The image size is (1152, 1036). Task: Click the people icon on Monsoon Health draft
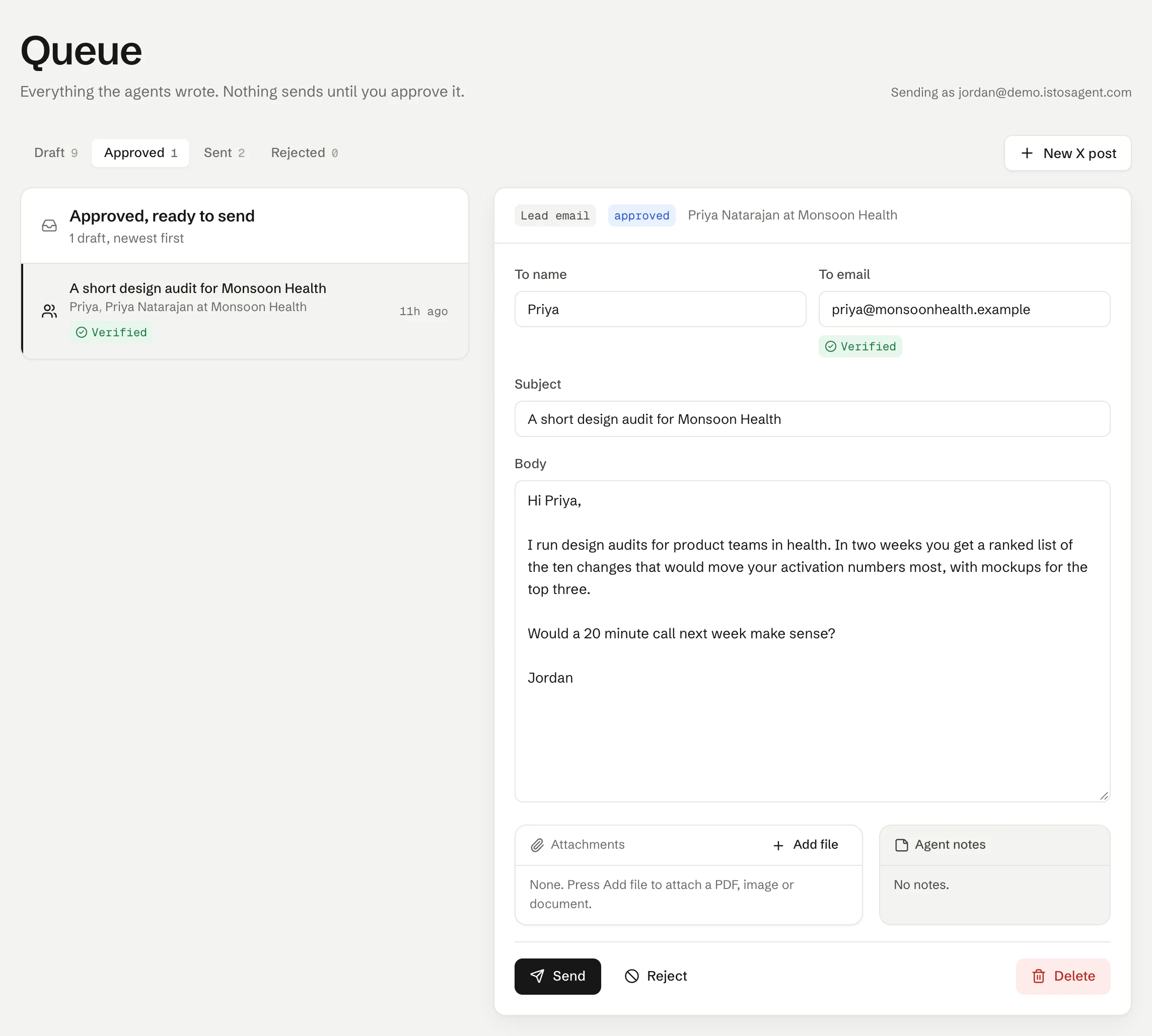pyautogui.click(x=49, y=311)
